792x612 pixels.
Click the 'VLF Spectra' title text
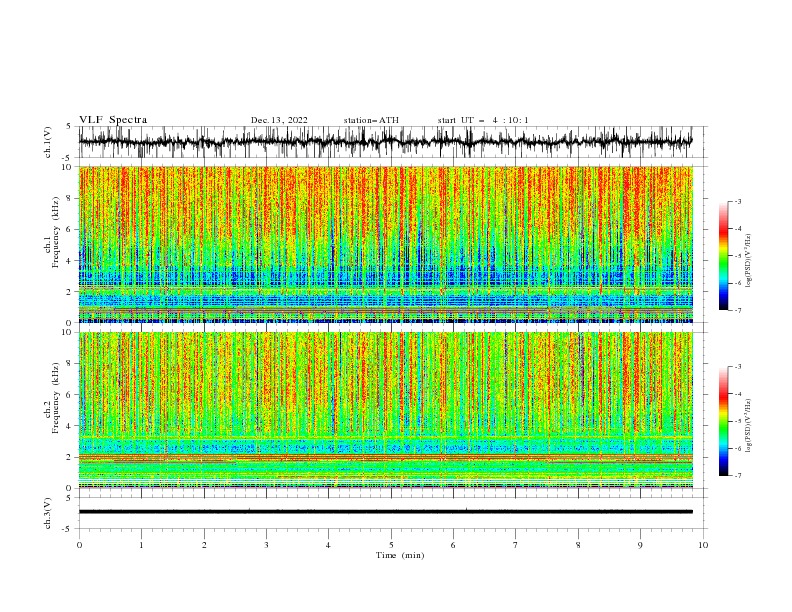(x=113, y=120)
